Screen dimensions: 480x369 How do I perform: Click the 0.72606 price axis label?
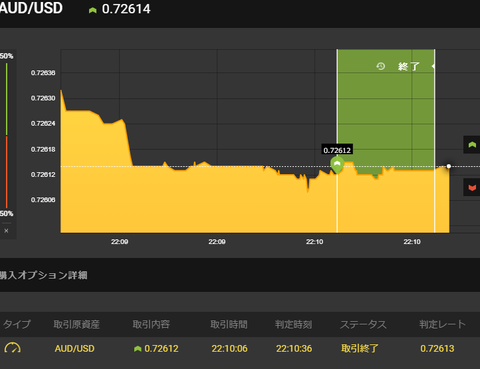43,200
